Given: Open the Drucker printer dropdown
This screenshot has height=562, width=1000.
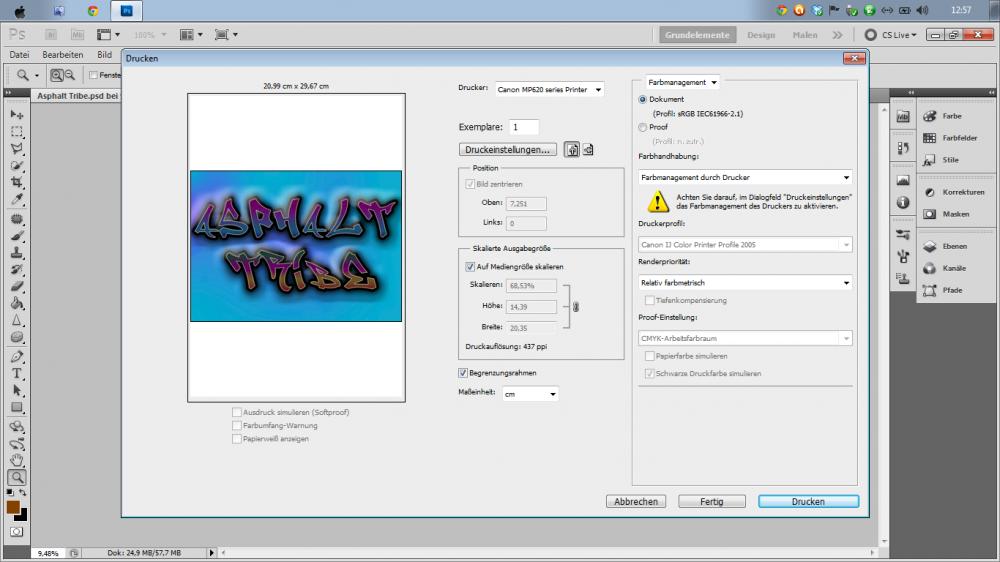Looking at the screenshot, I should 549,89.
